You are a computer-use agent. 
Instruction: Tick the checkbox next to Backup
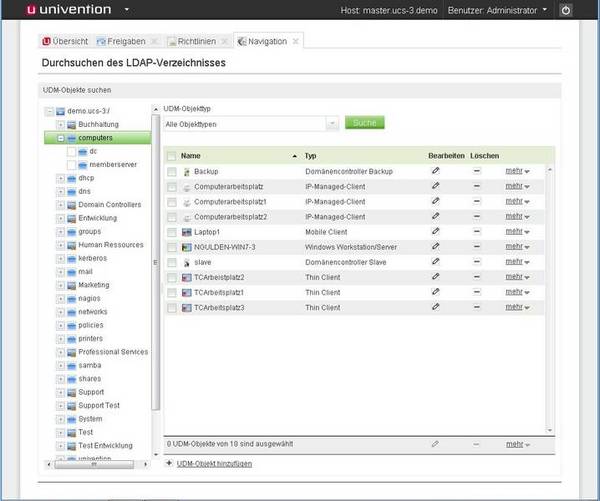pos(172,172)
